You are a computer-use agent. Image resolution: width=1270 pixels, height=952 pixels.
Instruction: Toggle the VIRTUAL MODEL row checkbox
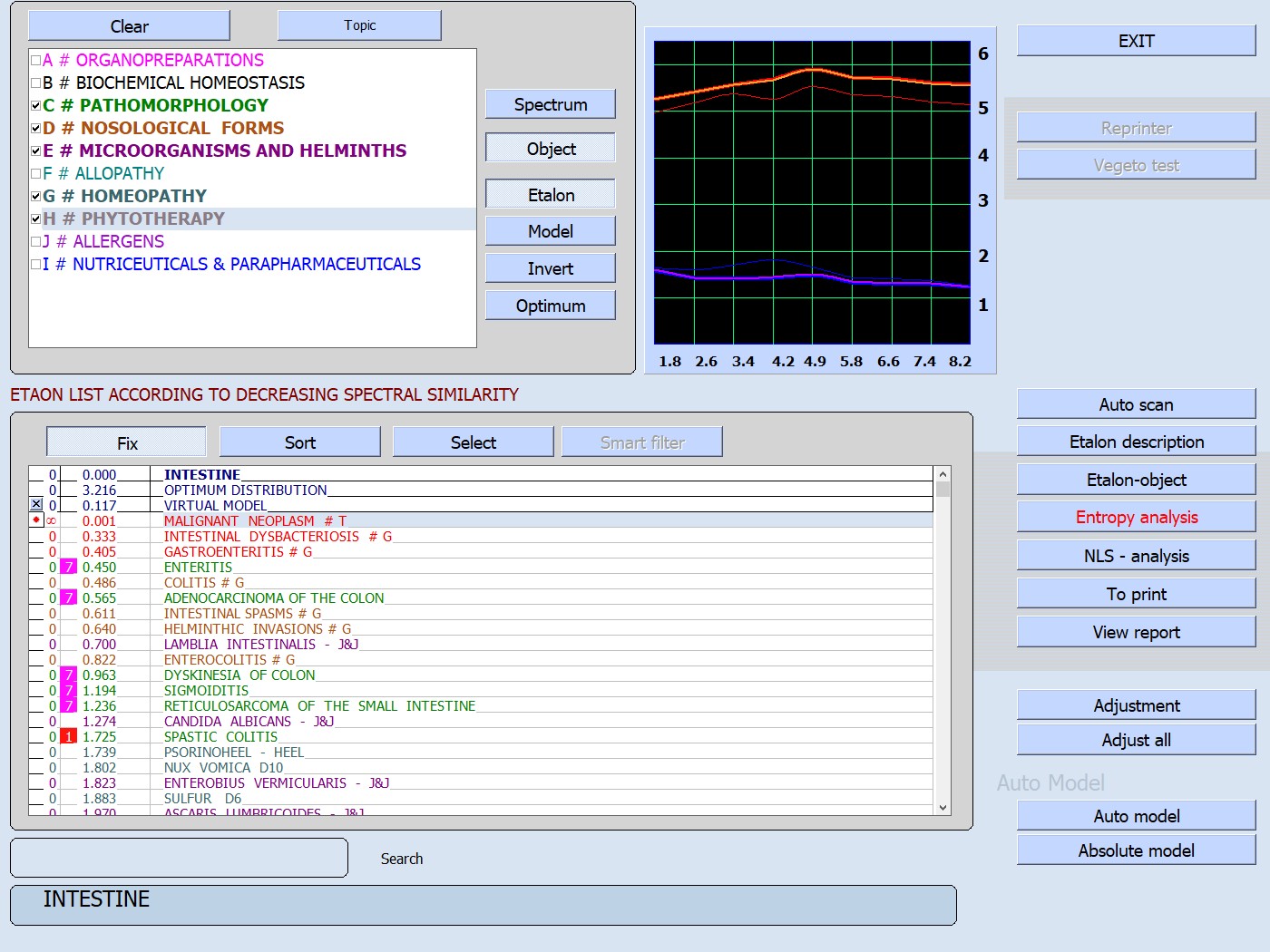click(x=36, y=505)
